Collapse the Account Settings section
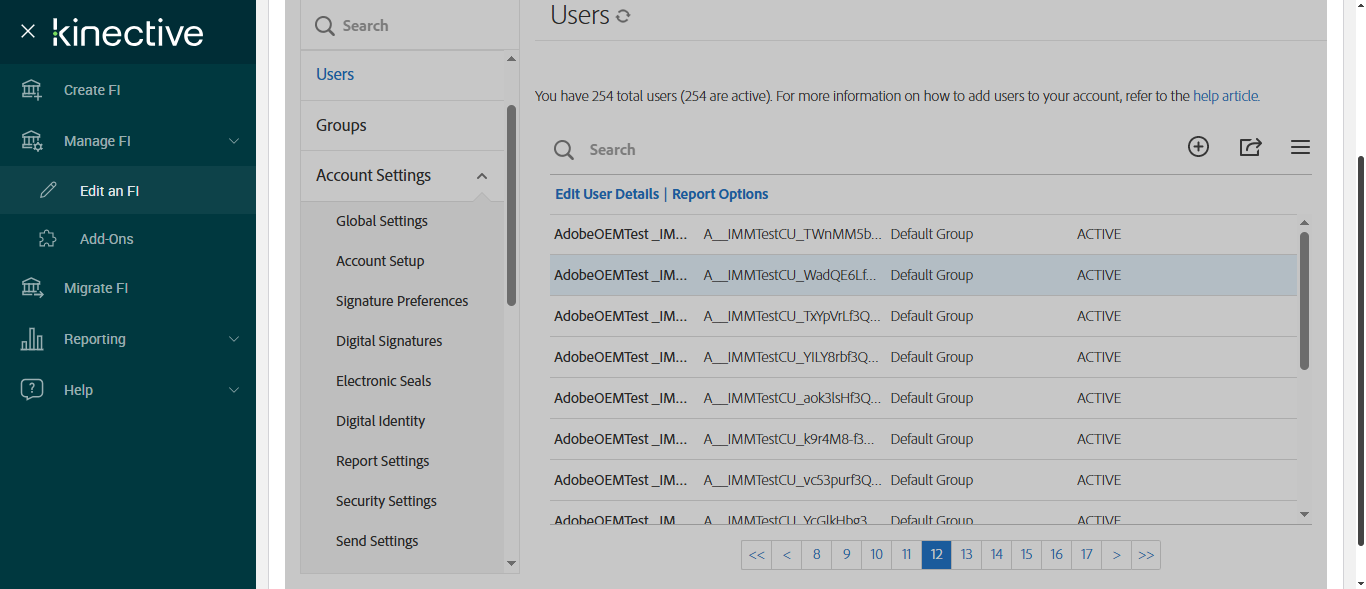The image size is (1366, 589). (482, 176)
